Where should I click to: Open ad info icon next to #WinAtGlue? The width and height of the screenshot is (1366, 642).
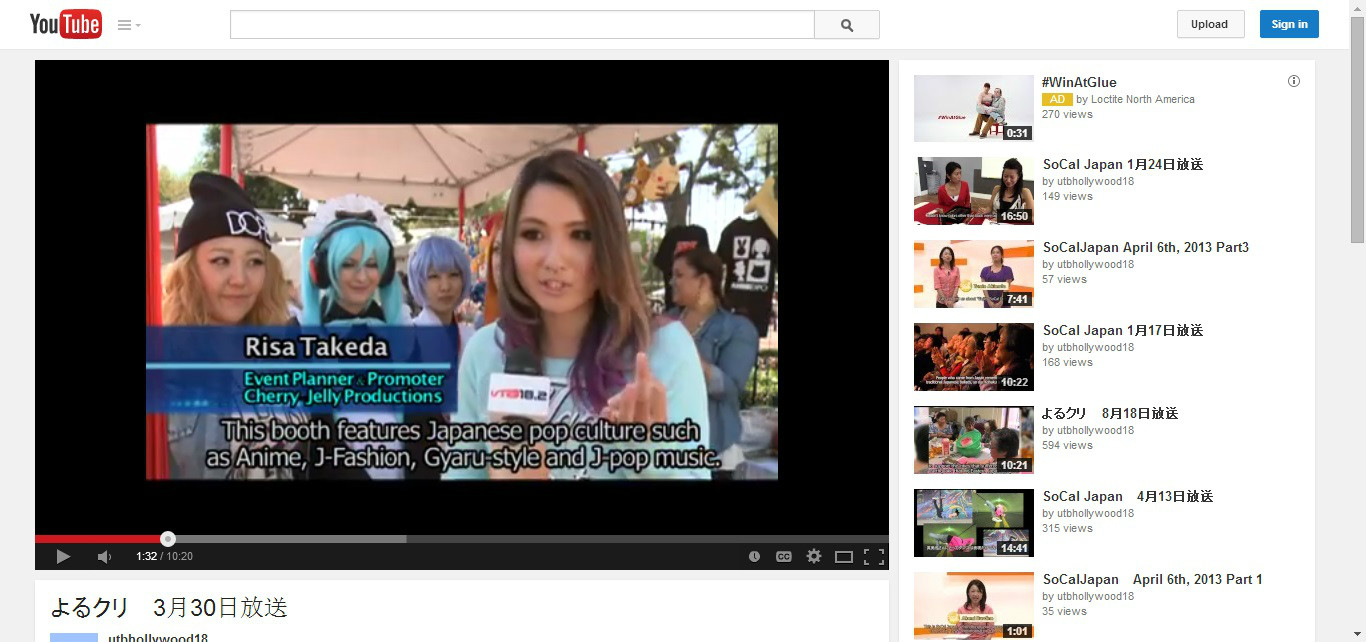[x=1294, y=81]
